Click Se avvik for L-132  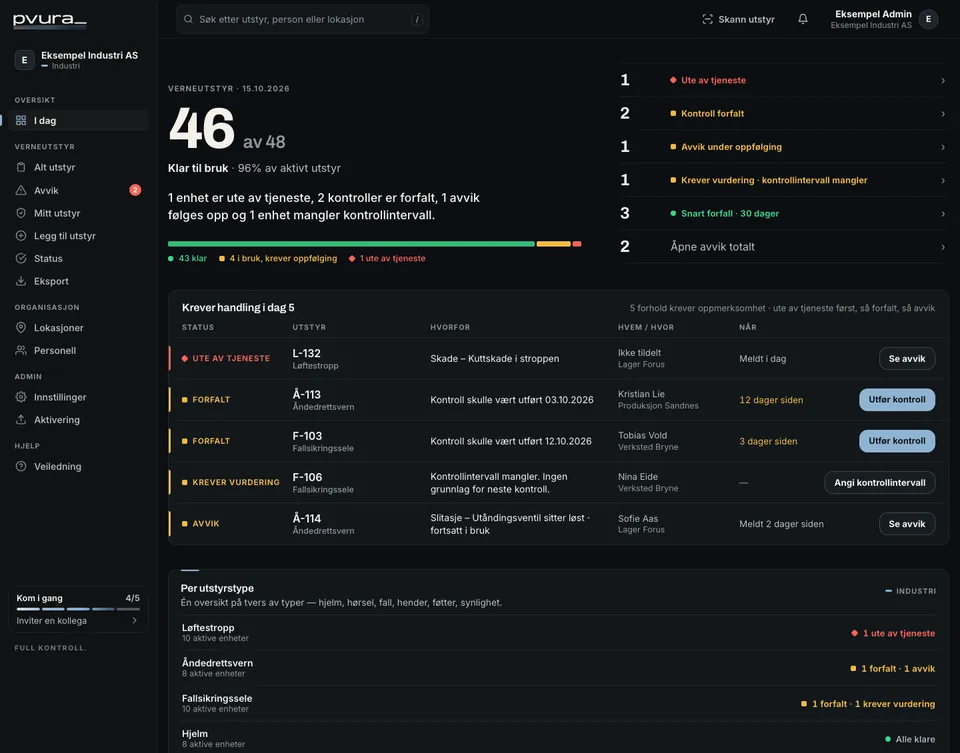click(907, 358)
